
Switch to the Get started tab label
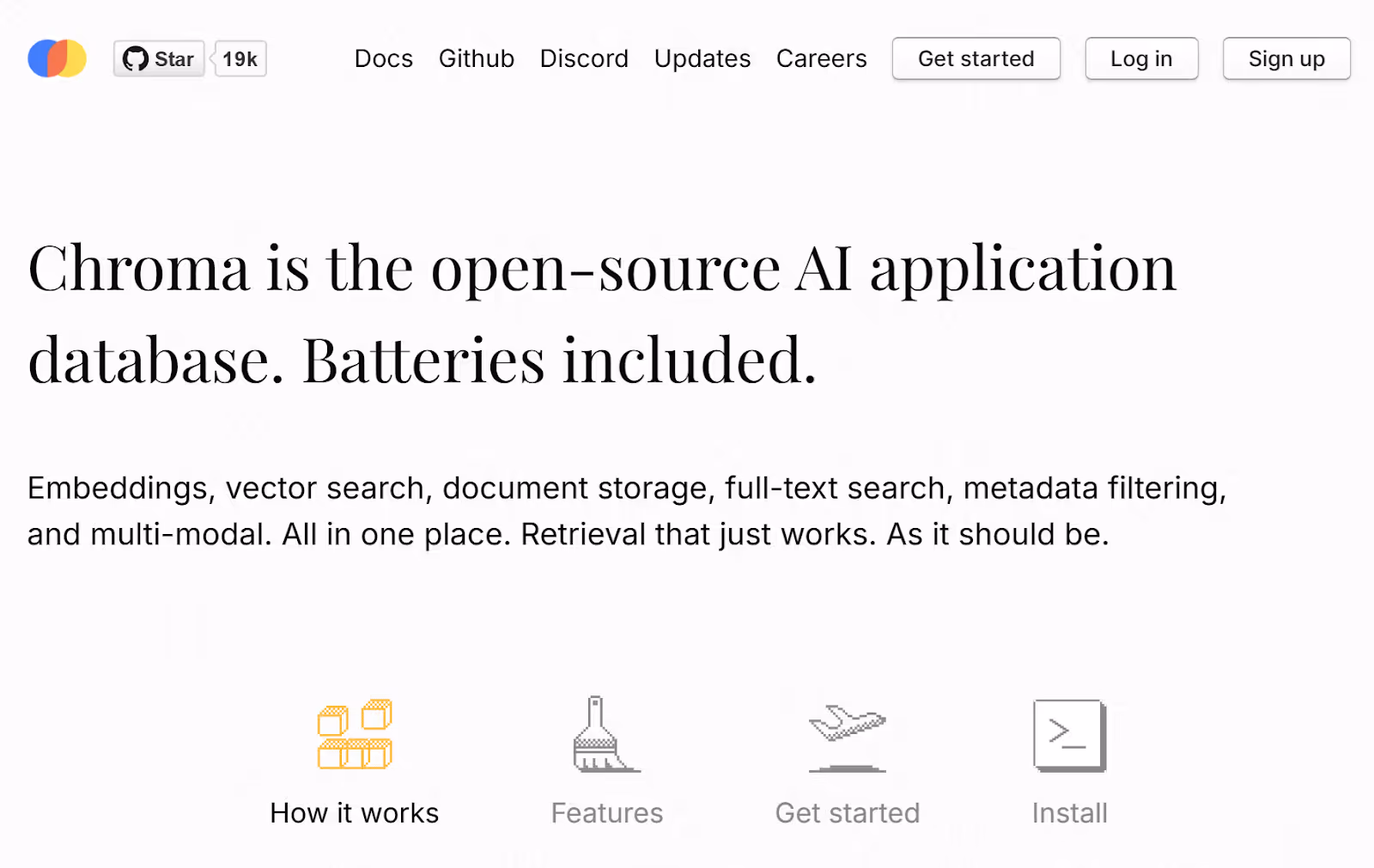click(x=848, y=813)
